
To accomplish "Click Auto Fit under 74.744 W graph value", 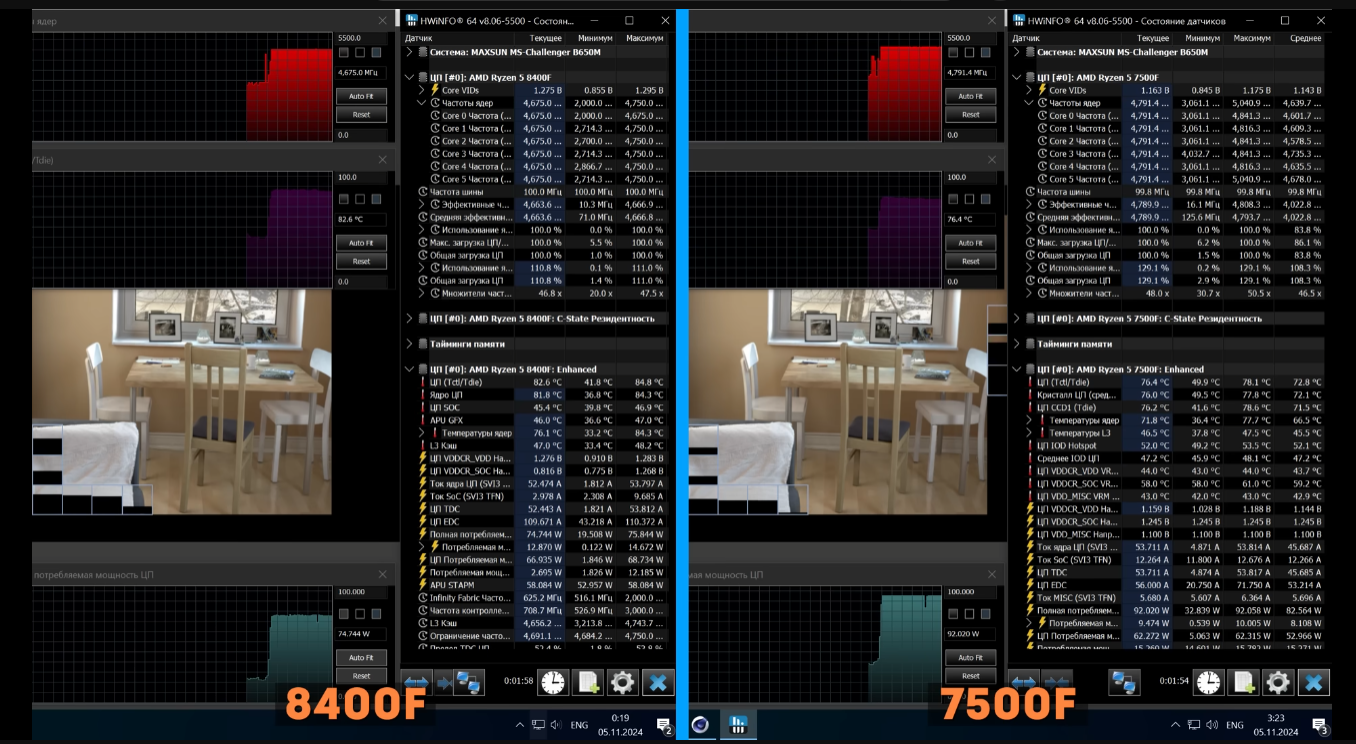I will [361, 658].
